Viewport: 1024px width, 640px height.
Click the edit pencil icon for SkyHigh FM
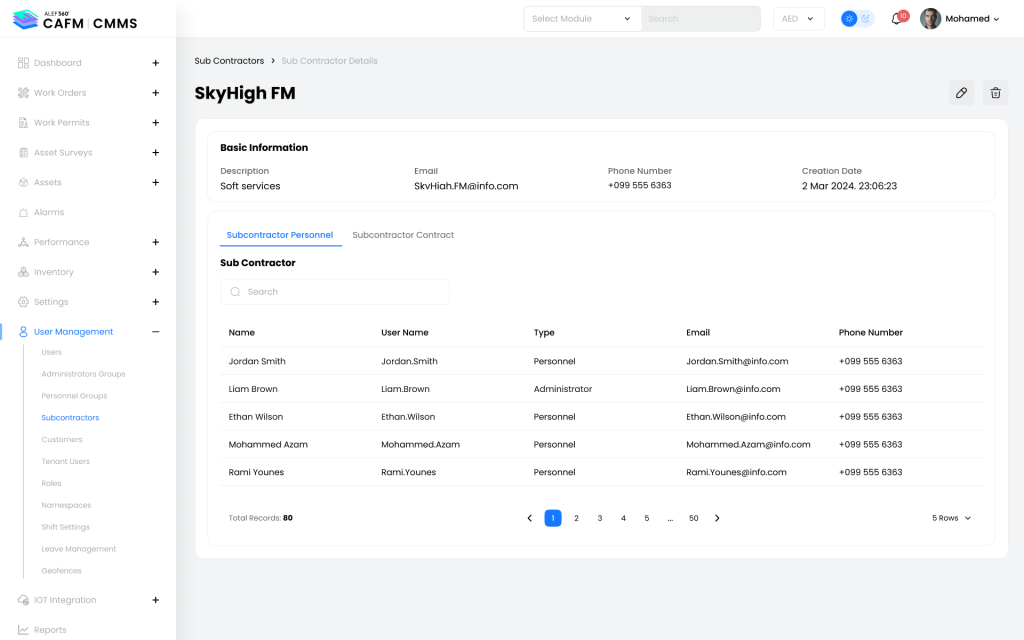[961, 93]
